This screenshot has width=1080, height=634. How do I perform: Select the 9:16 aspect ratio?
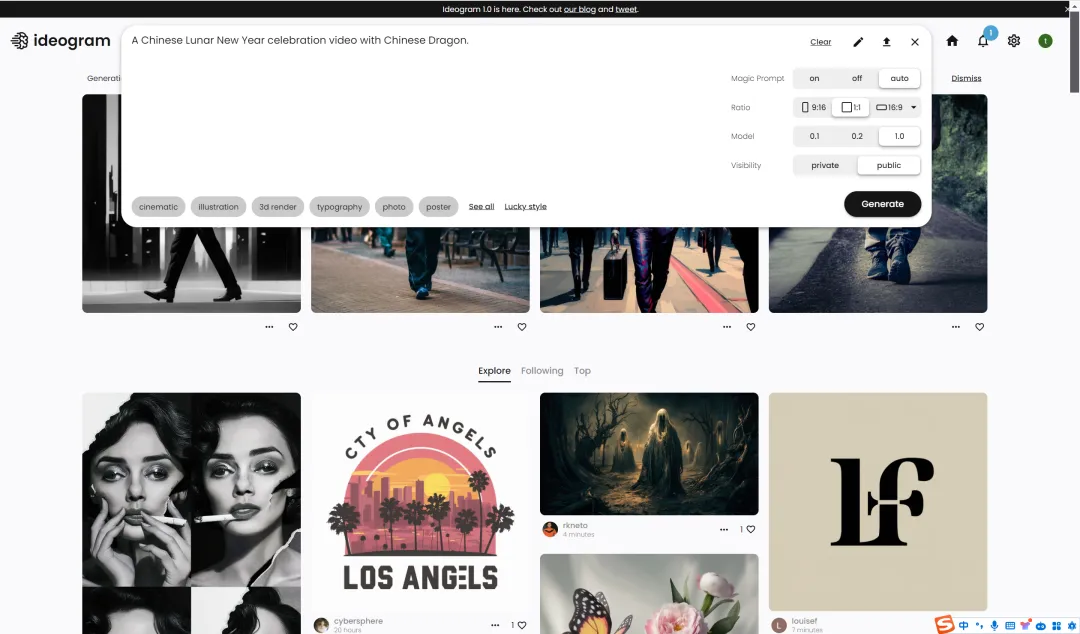pyautogui.click(x=813, y=107)
